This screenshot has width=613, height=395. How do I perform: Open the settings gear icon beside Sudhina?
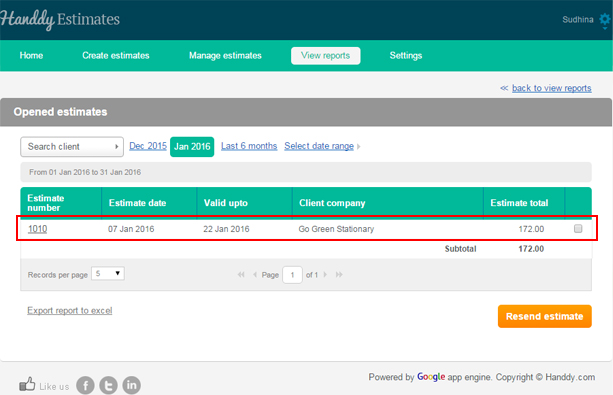605,20
